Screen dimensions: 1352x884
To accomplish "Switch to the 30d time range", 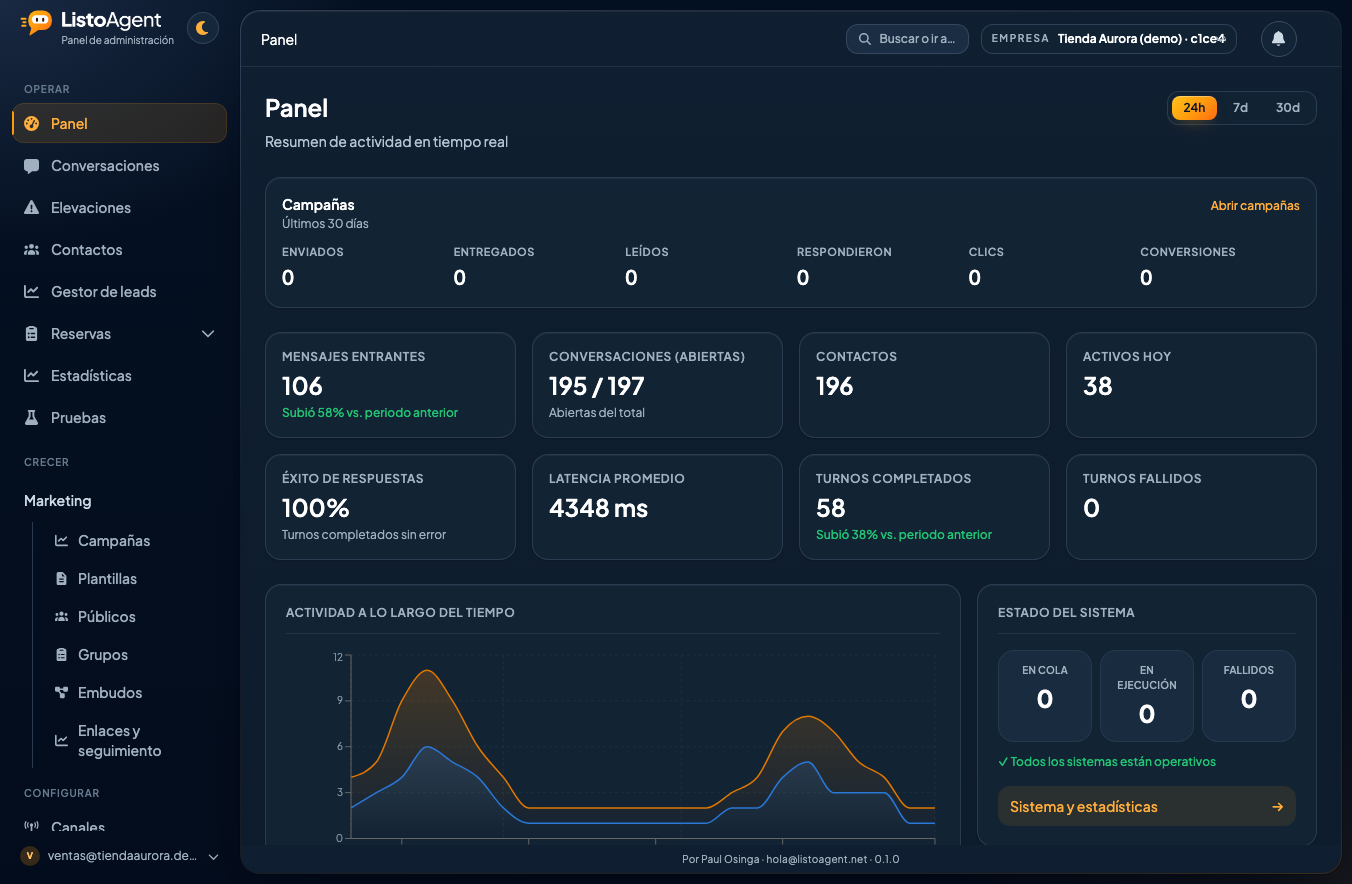I will 1288,108.
